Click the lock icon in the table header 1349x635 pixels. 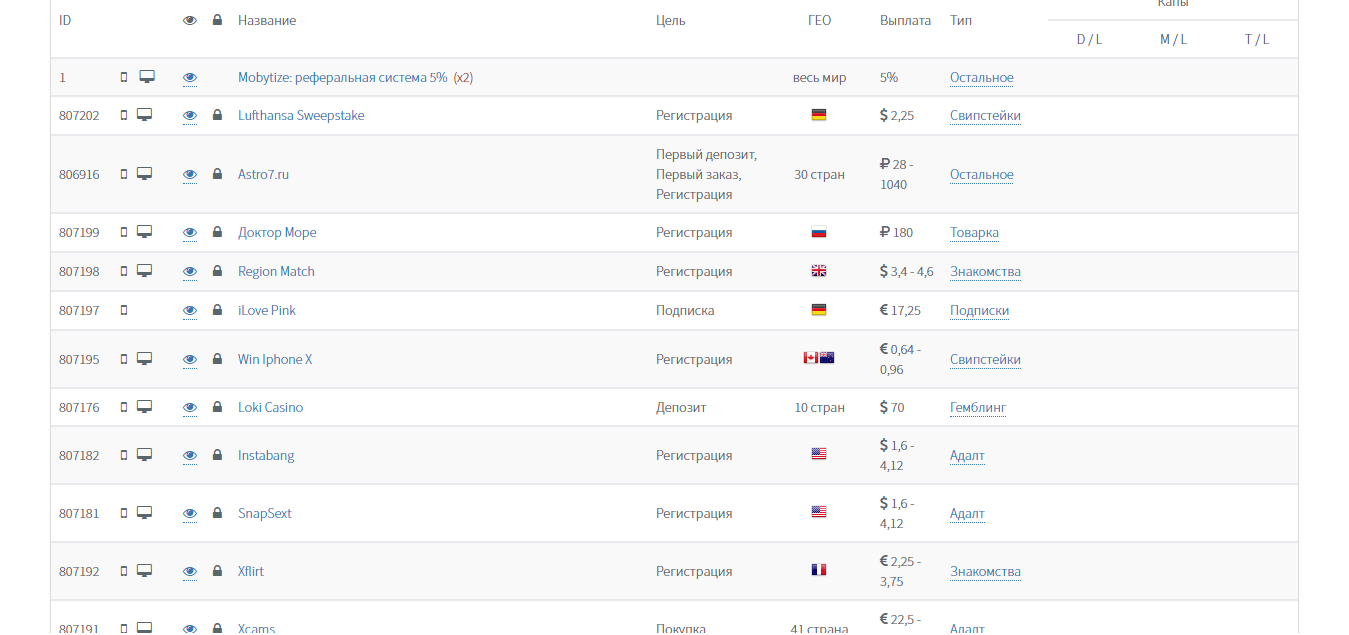[x=217, y=20]
